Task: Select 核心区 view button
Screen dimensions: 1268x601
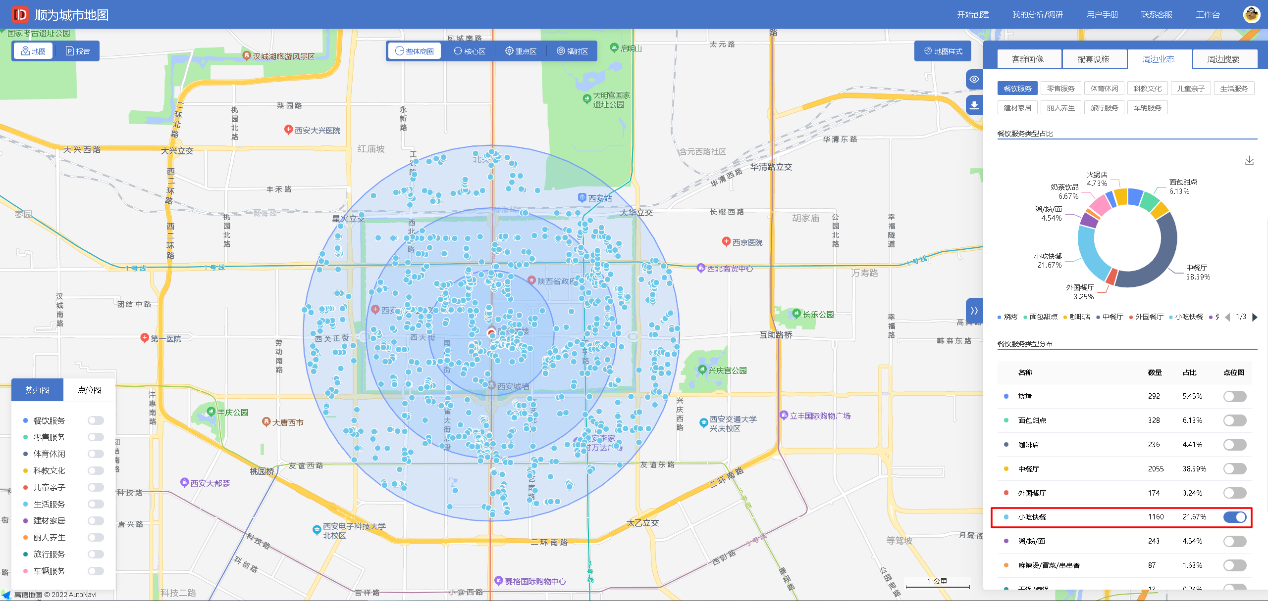Action: click(469, 51)
